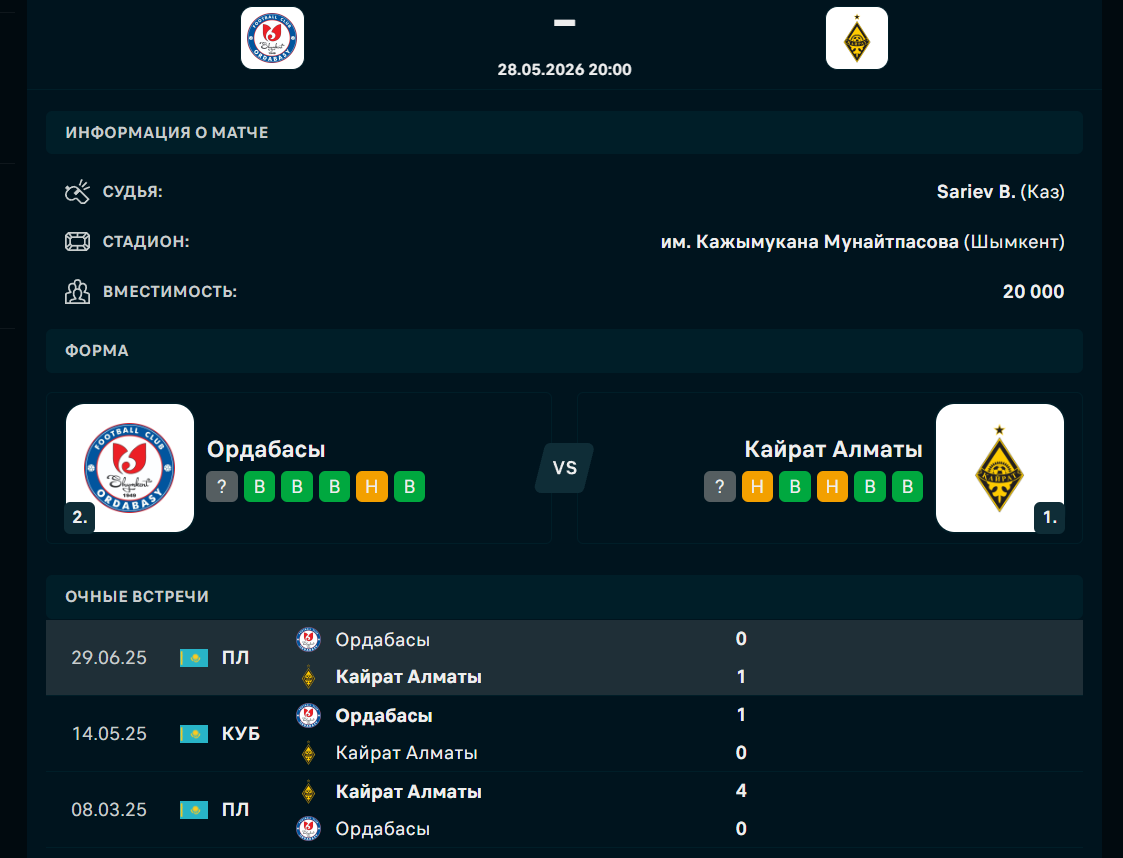Click Kairat's first orange Н draw badge
This screenshot has height=858, width=1123.
[x=757, y=486]
